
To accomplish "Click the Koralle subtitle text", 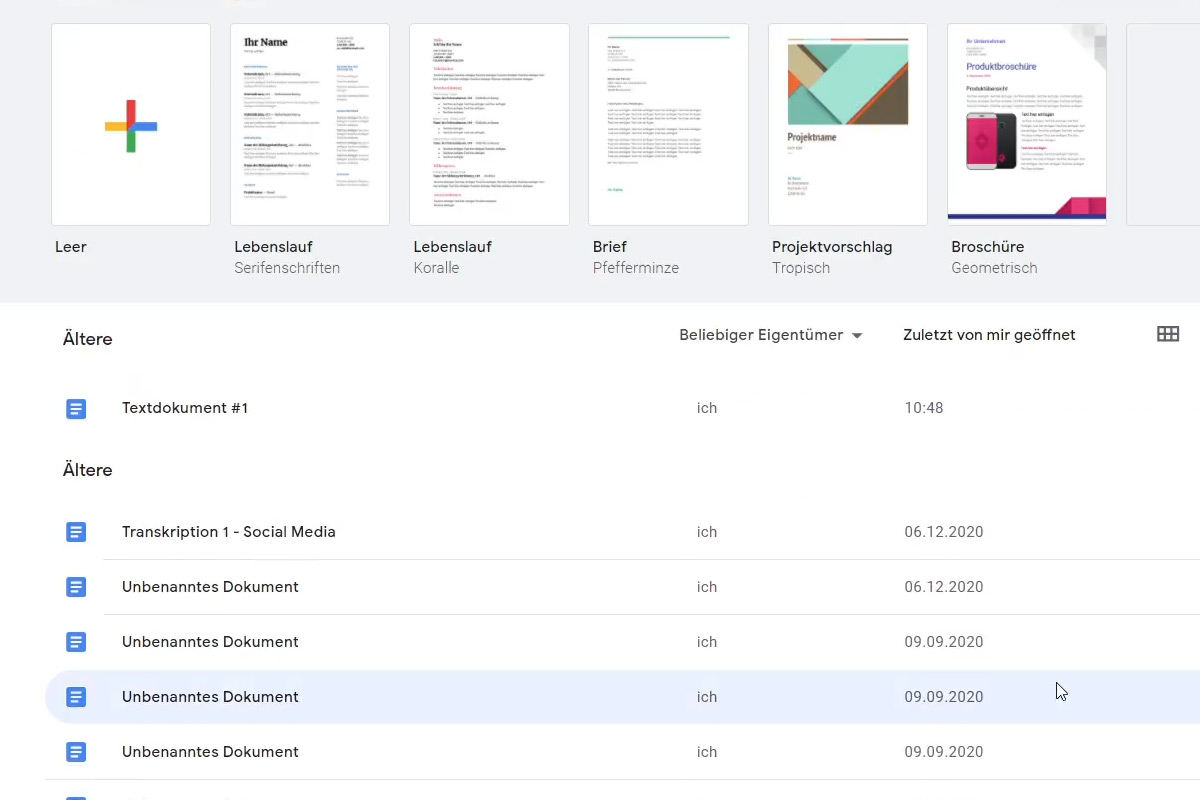I will pos(436,268).
